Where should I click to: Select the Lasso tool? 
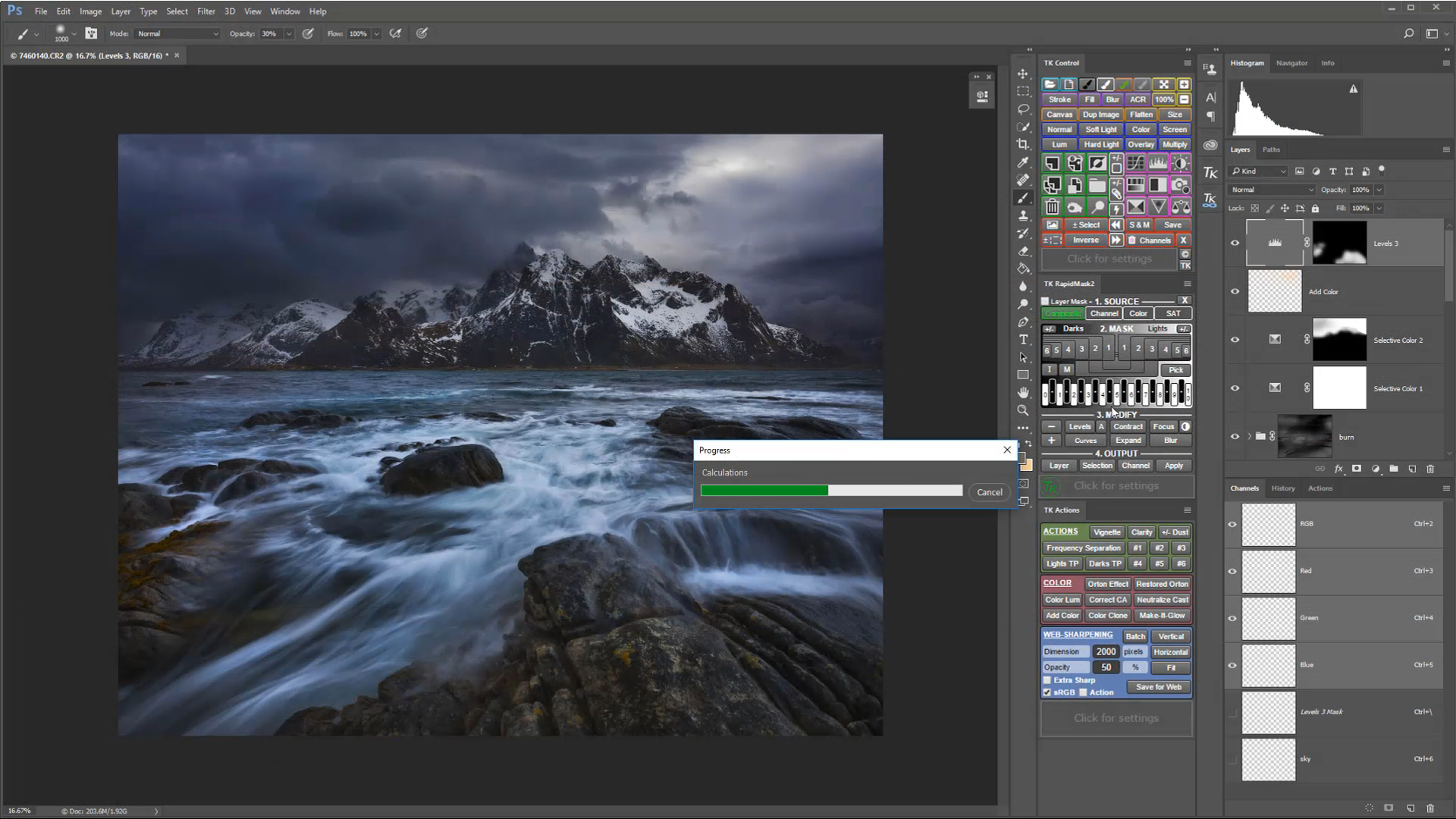pos(1023,109)
